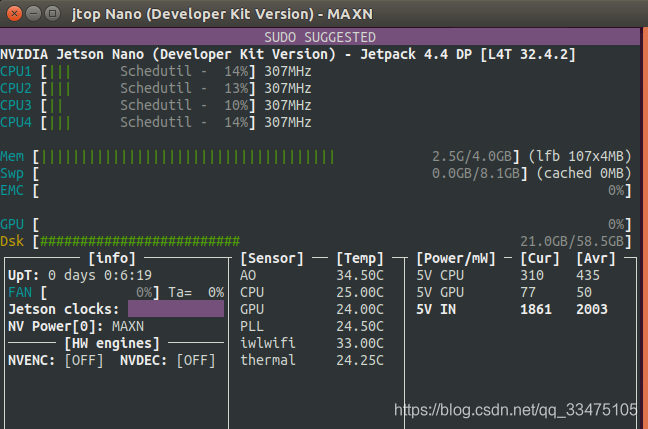Click the EMC label
Viewport: 648px width, 429px height.
tap(12, 191)
